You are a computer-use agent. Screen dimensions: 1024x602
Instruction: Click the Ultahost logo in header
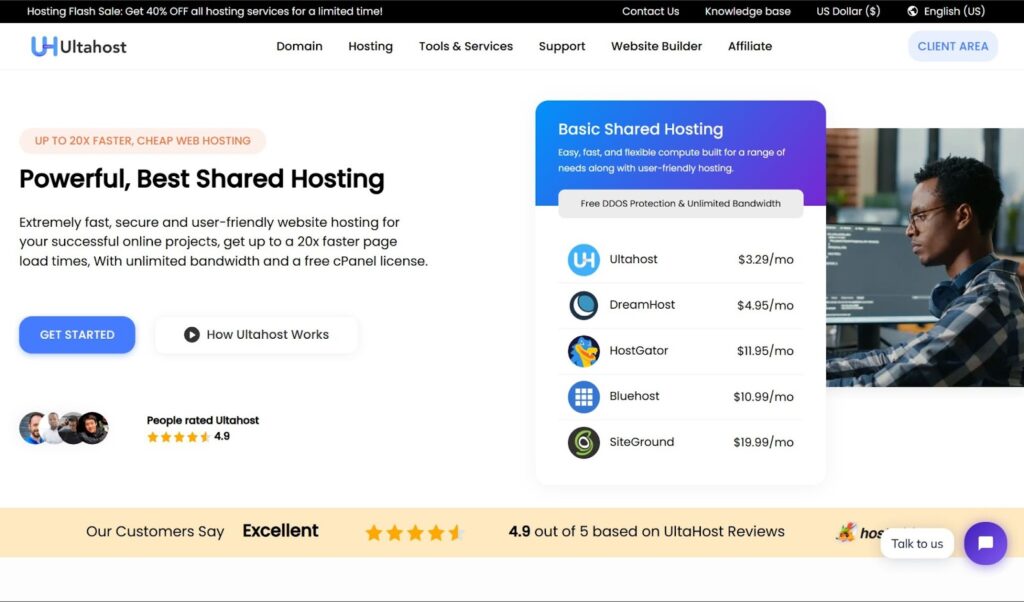click(79, 46)
